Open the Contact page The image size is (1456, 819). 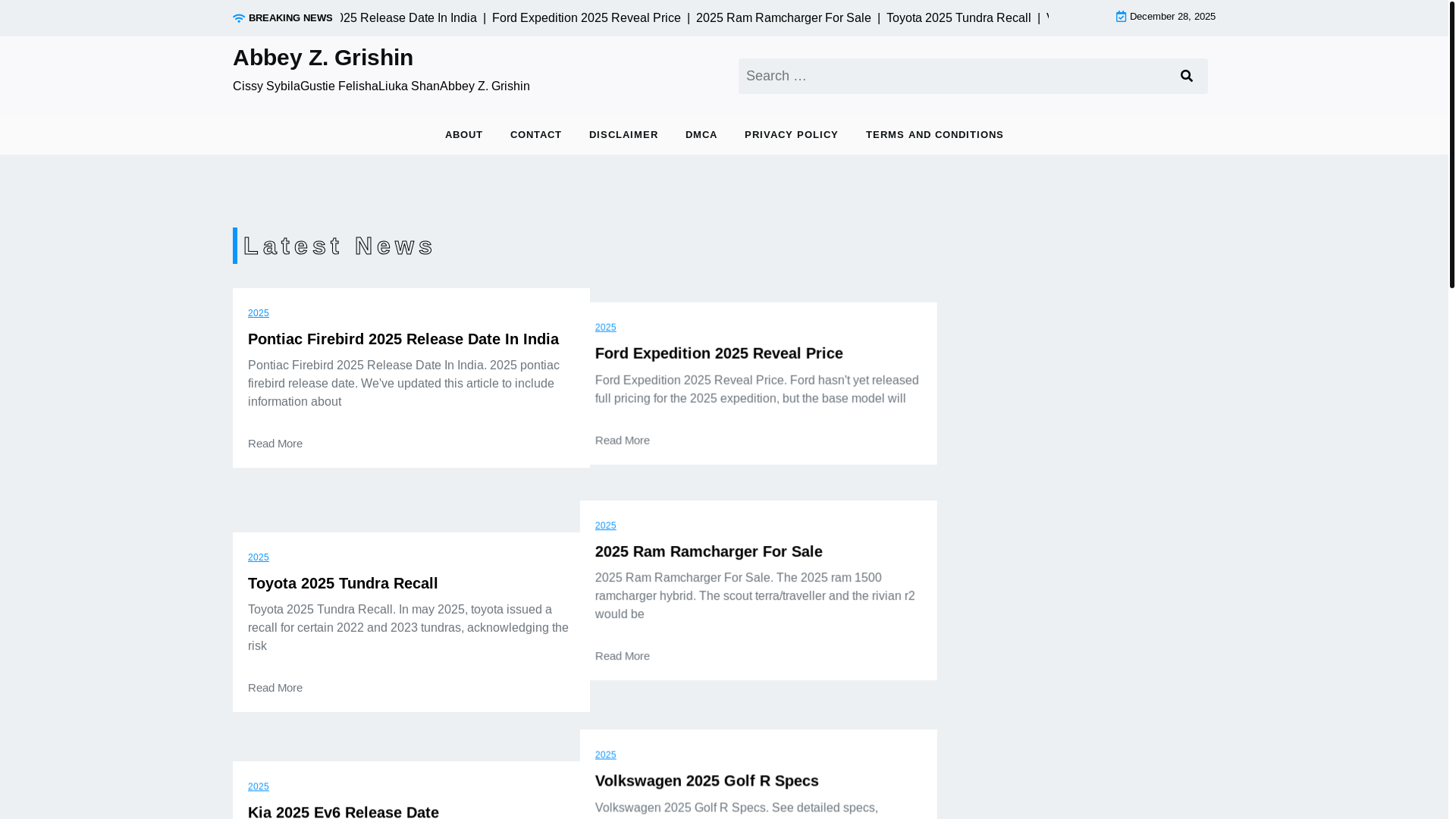(x=536, y=135)
